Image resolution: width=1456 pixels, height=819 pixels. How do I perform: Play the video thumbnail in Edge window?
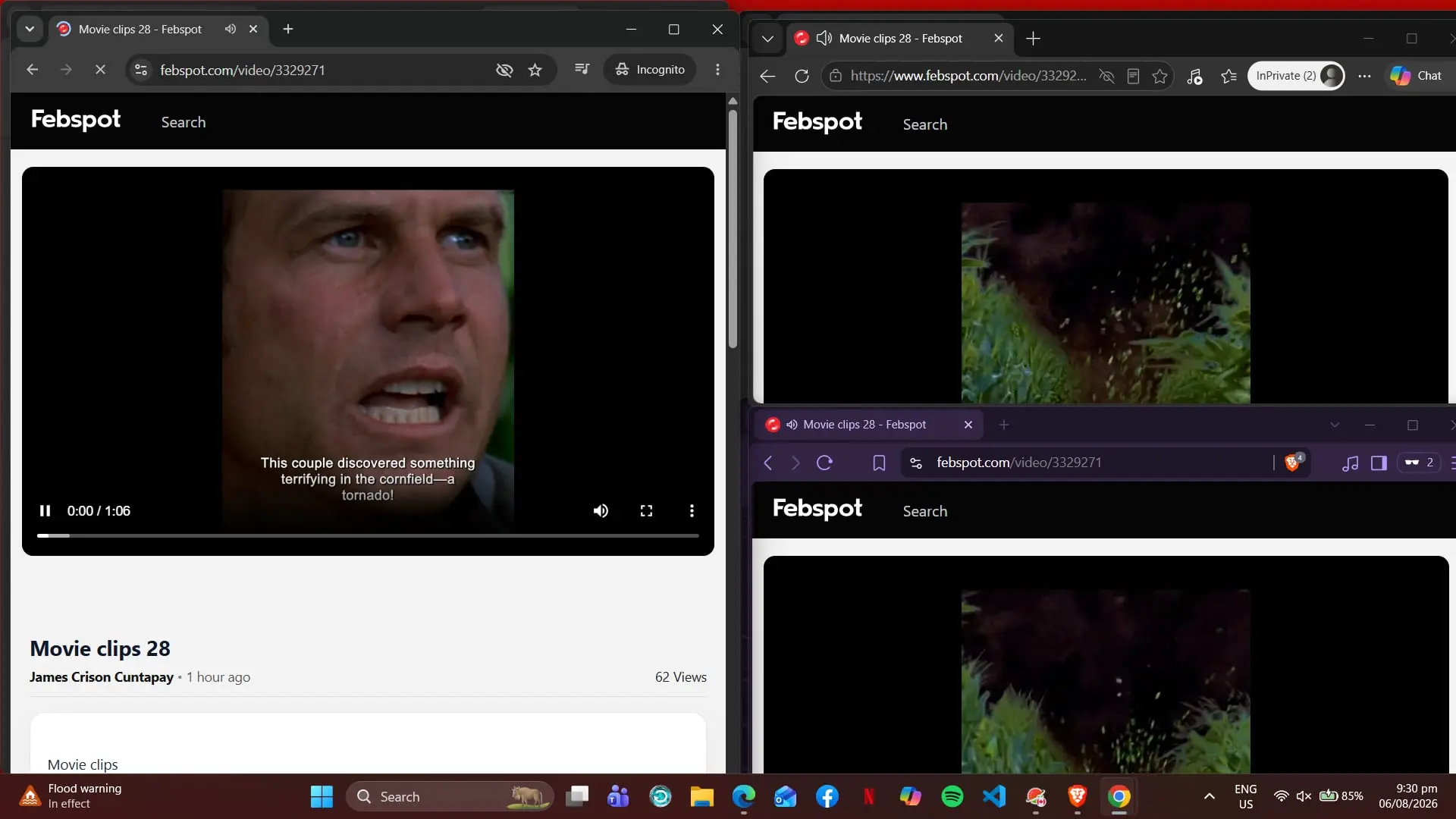click(x=1106, y=287)
